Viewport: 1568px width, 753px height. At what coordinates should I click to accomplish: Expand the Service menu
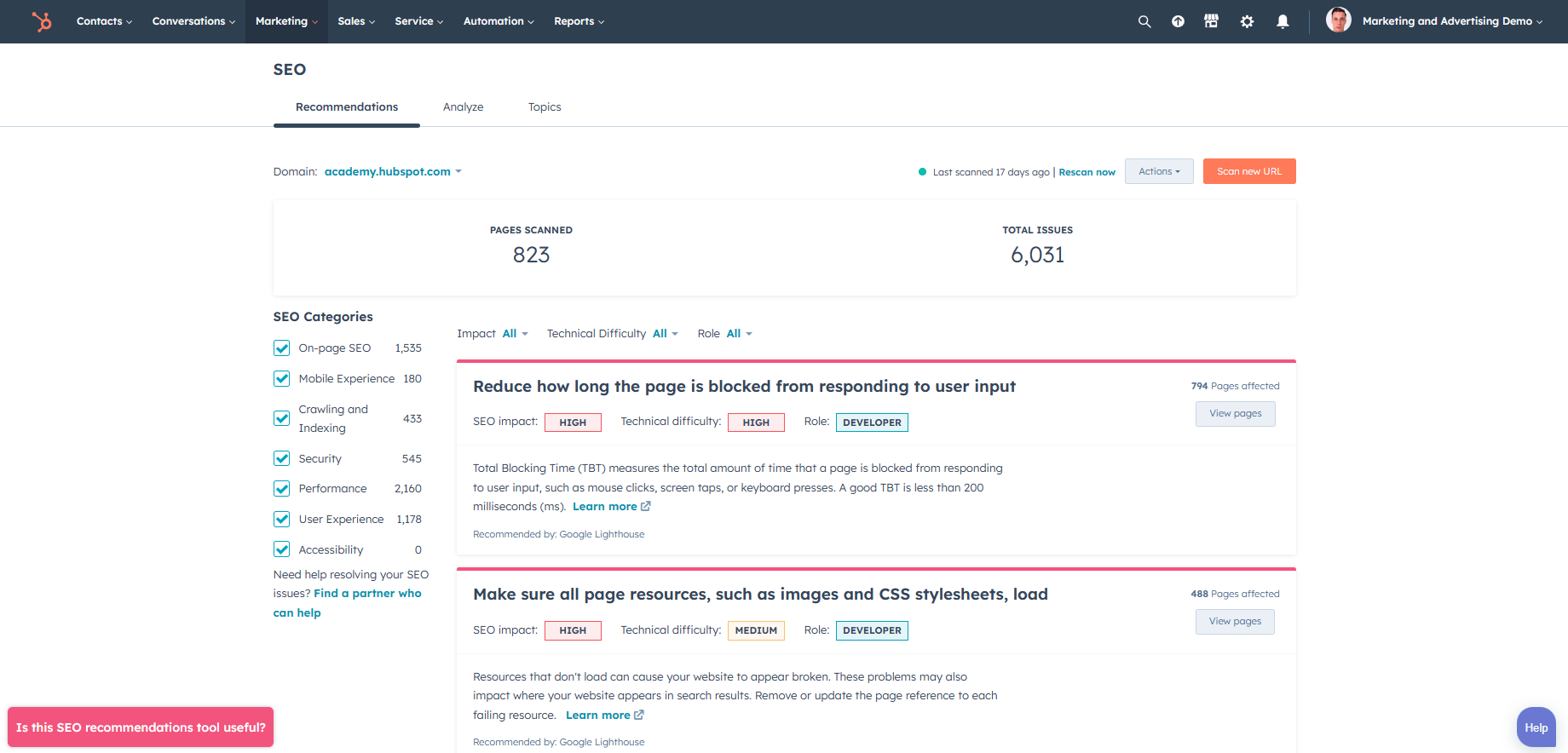419,21
